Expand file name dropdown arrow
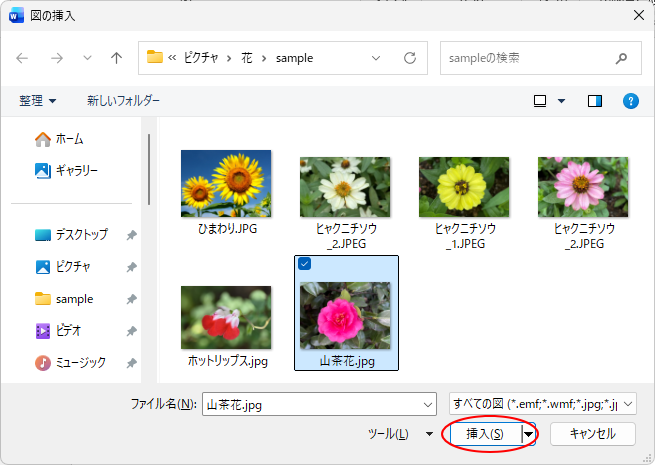The height and width of the screenshot is (465, 655). point(428,404)
